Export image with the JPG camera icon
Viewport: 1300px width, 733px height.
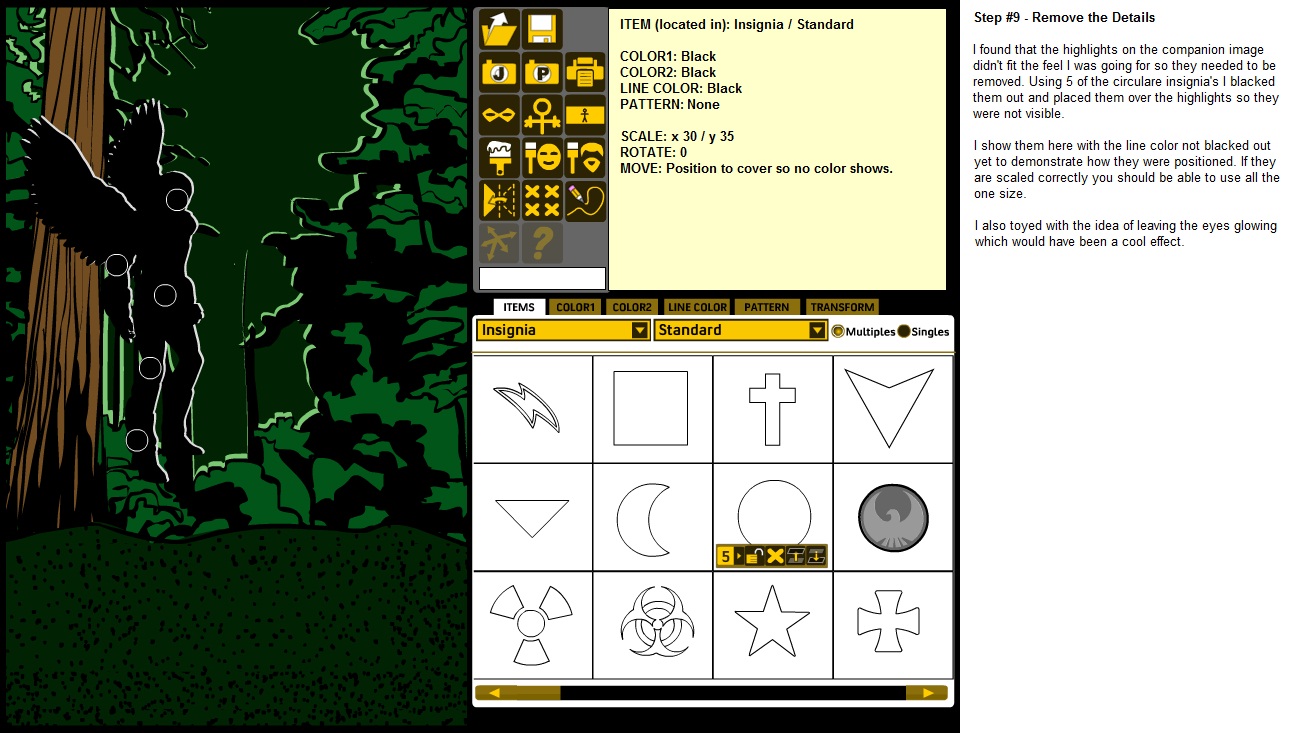pyautogui.click(x=499, y=72)
